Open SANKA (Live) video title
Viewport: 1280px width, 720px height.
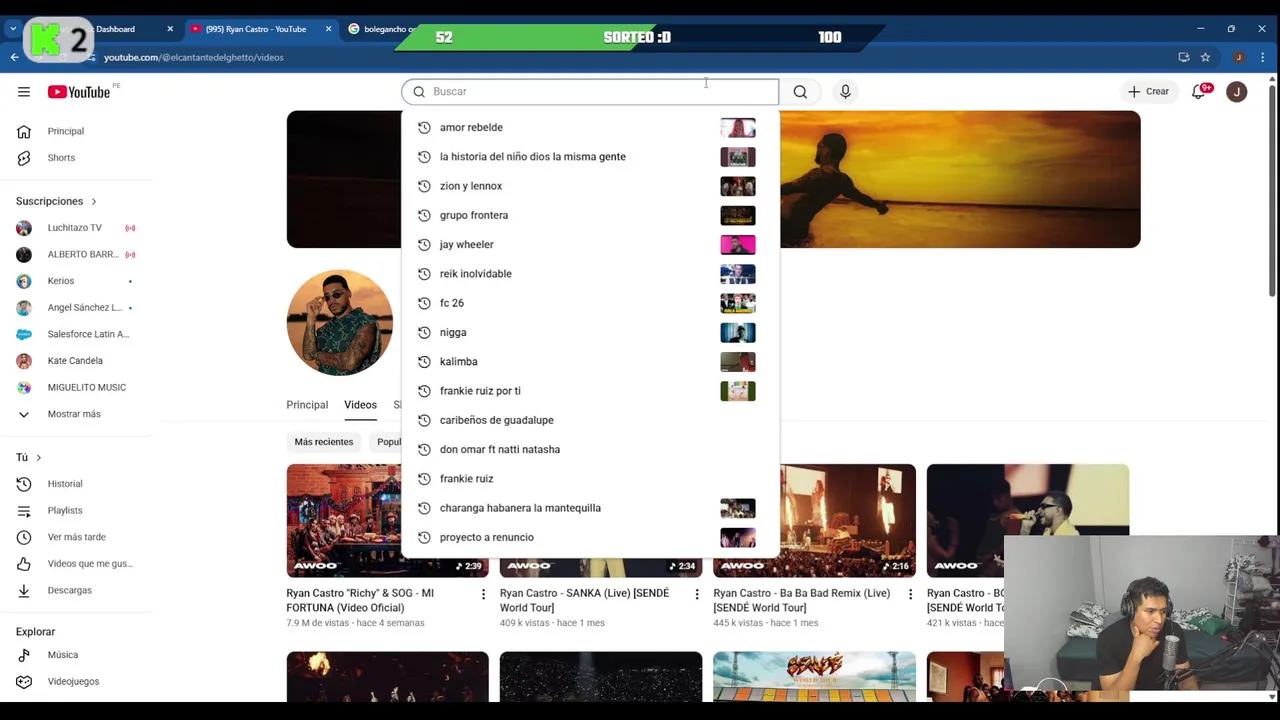click(x=584, y=600)
